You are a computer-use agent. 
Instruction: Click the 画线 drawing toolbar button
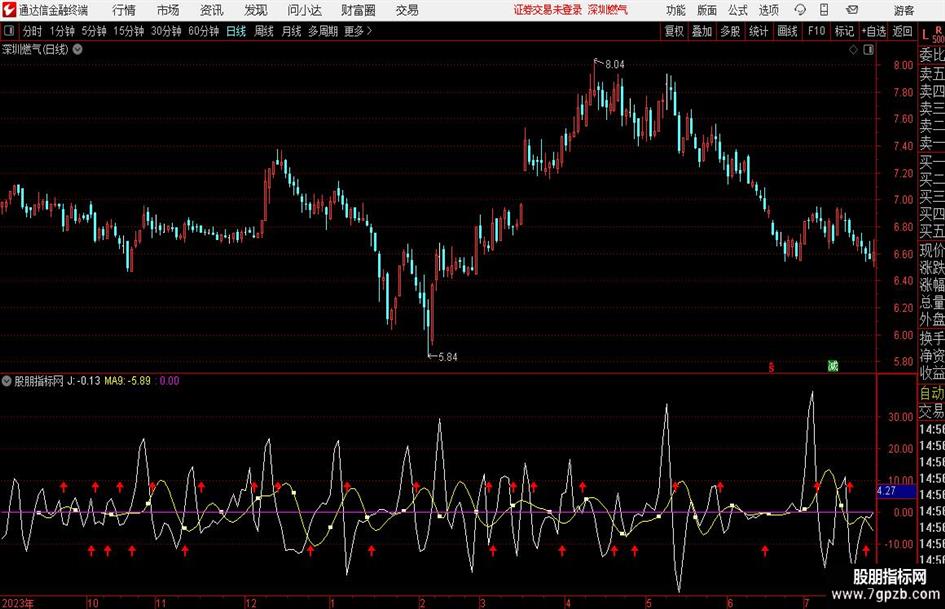coord(787,31)
